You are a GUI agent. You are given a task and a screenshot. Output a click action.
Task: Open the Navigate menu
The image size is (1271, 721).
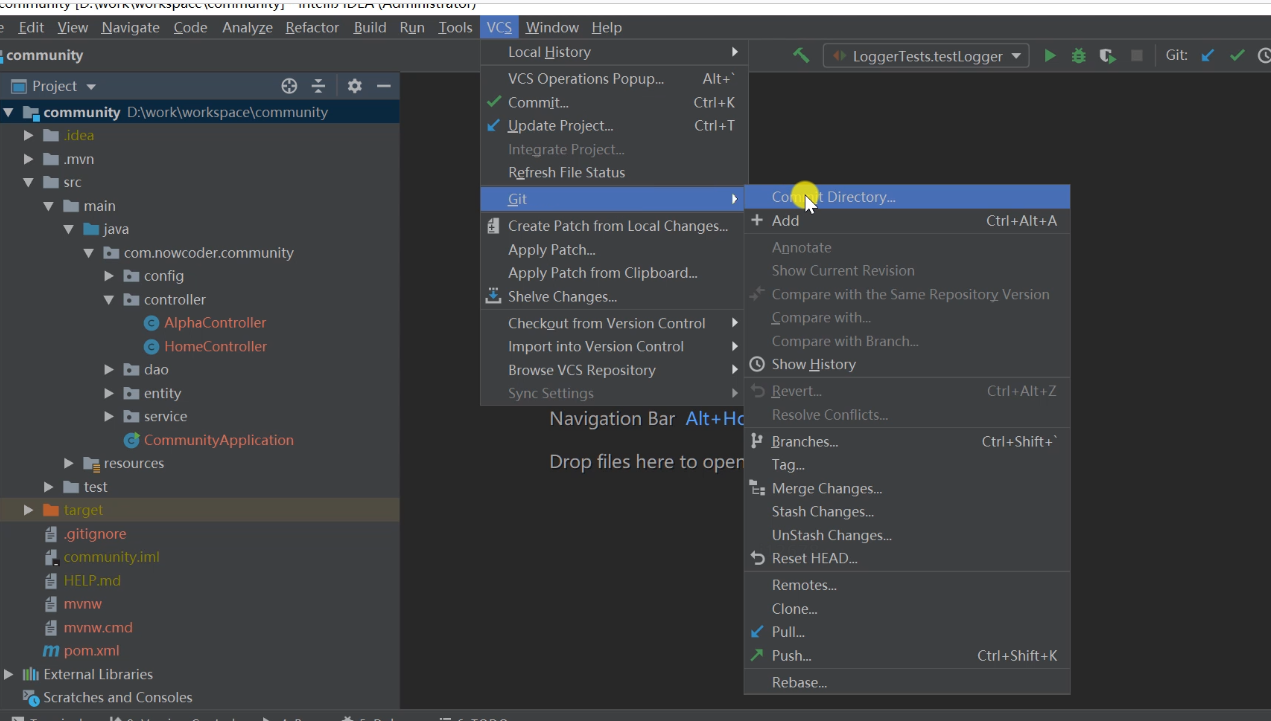tap(130, 27)
